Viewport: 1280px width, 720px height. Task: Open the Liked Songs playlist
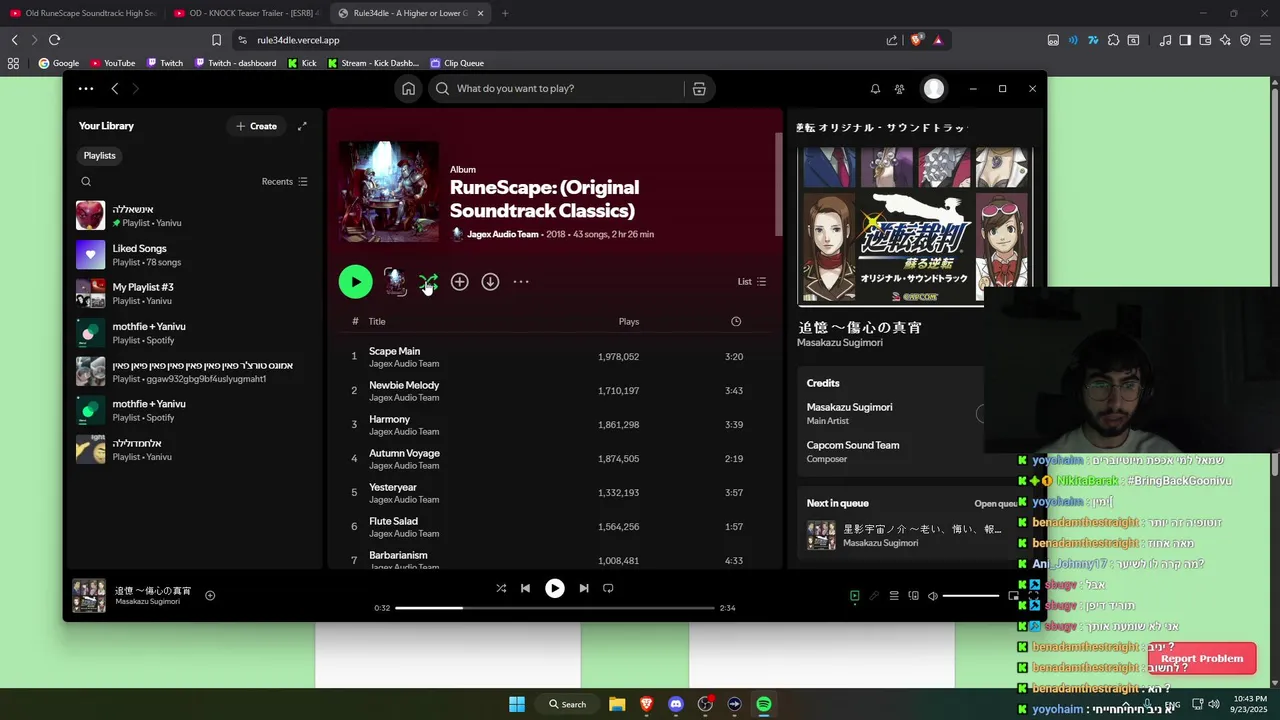195,255
